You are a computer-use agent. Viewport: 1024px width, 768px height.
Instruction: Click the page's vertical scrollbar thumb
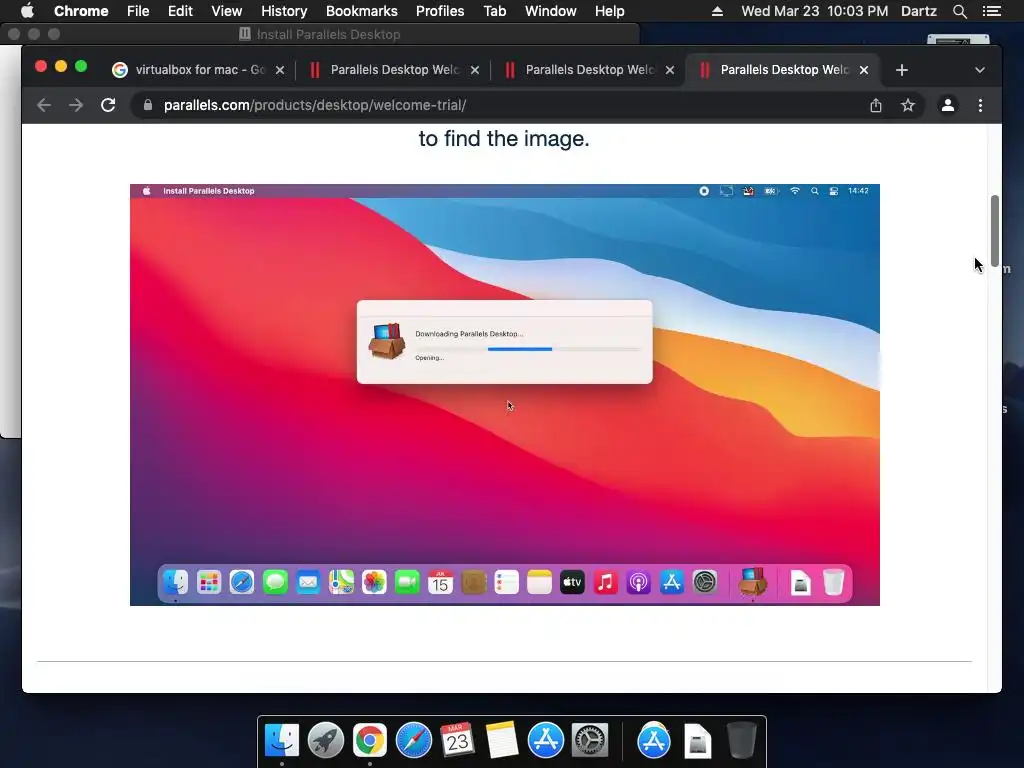[x=995, y=230]
